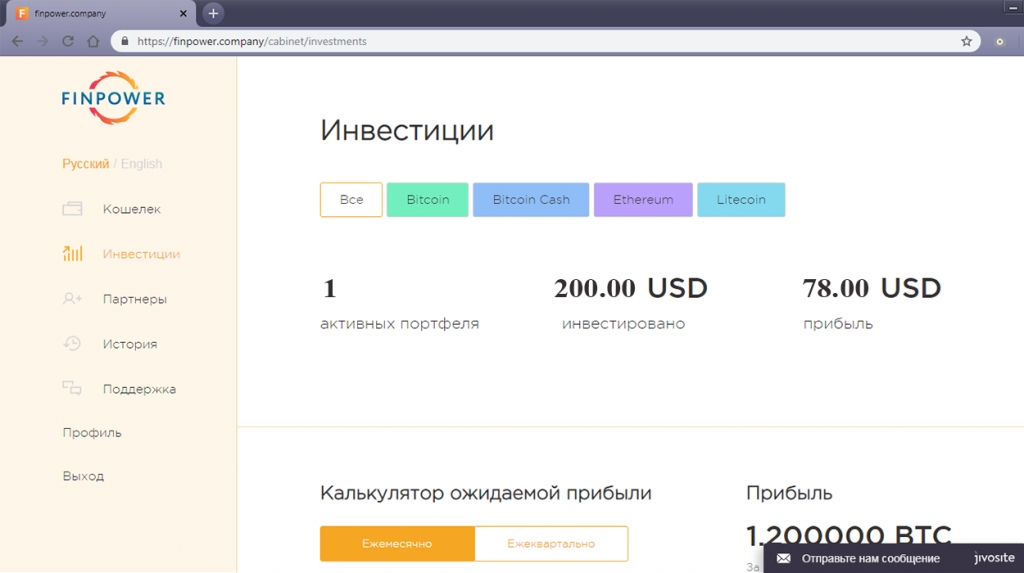Open the Поддержка menu item

pyautogui.click(x=139, y=389)
